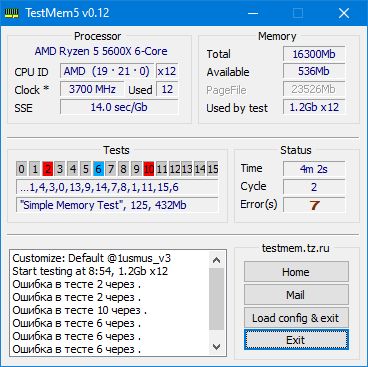This screenshot has height=367, width=368.
Task: Click log scrollbar up arrow
Action: pos(217,260)
